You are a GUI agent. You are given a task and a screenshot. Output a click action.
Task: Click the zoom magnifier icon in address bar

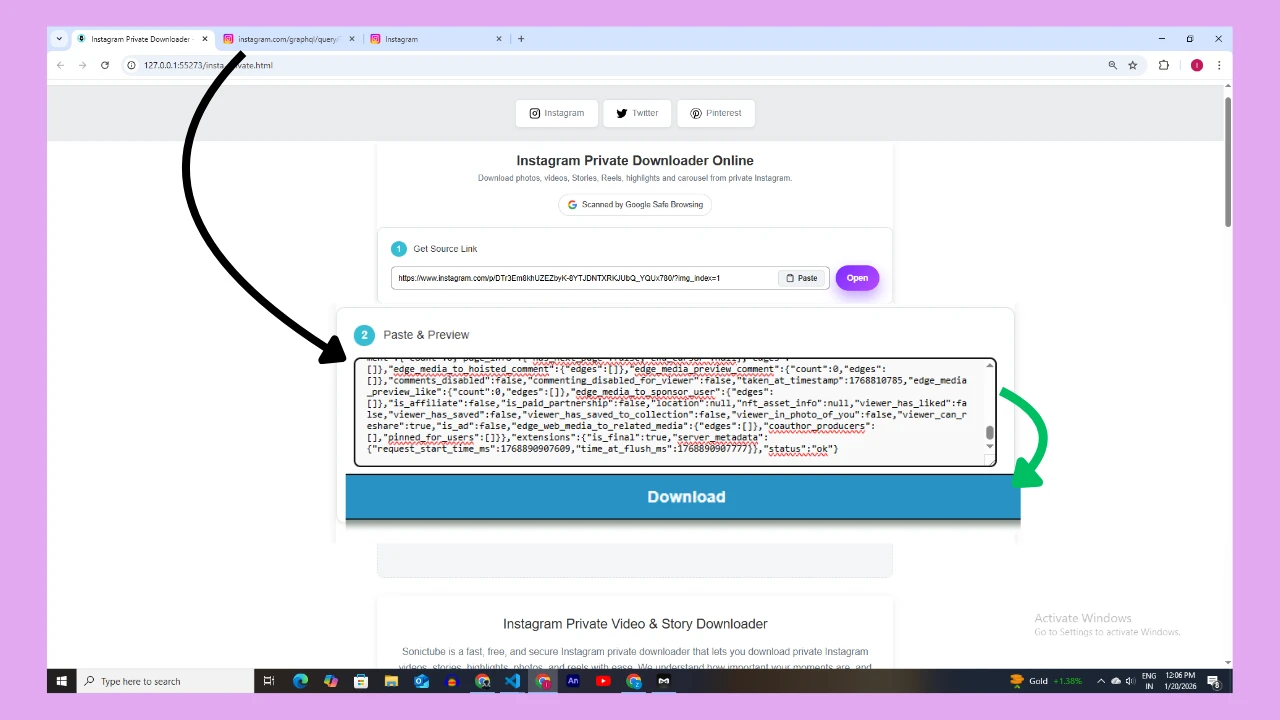[x=1112, y=65]
